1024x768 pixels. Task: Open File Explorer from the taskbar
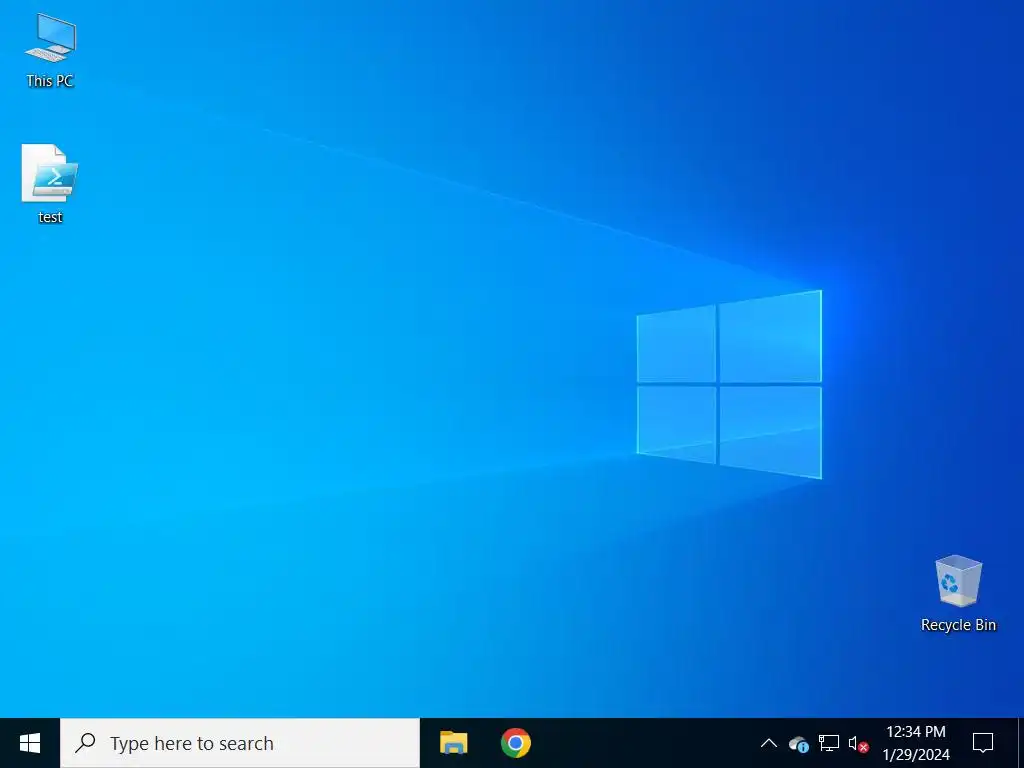[453, 743]
